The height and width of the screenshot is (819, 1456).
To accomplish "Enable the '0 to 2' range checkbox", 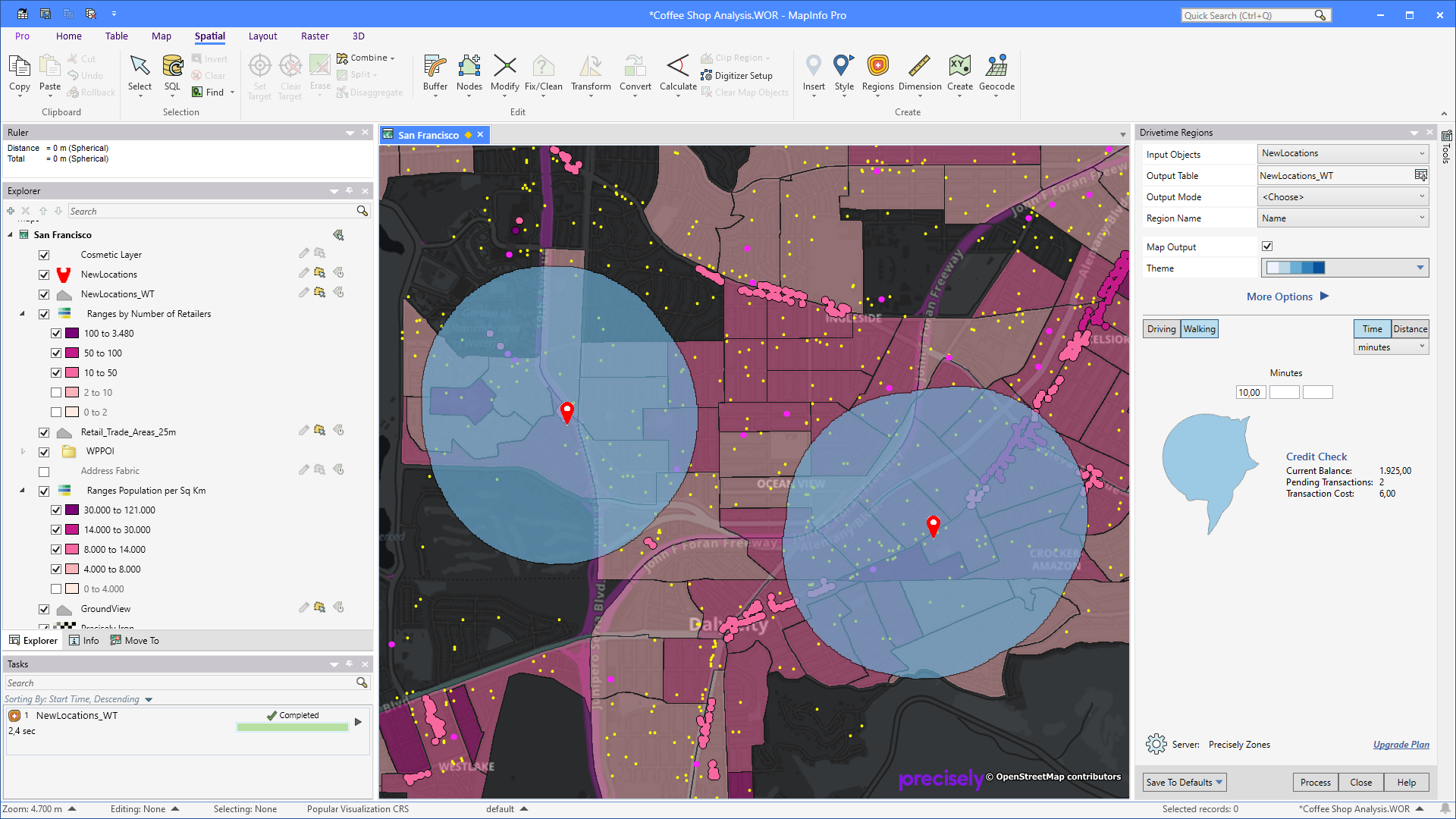I will [56, 412].
